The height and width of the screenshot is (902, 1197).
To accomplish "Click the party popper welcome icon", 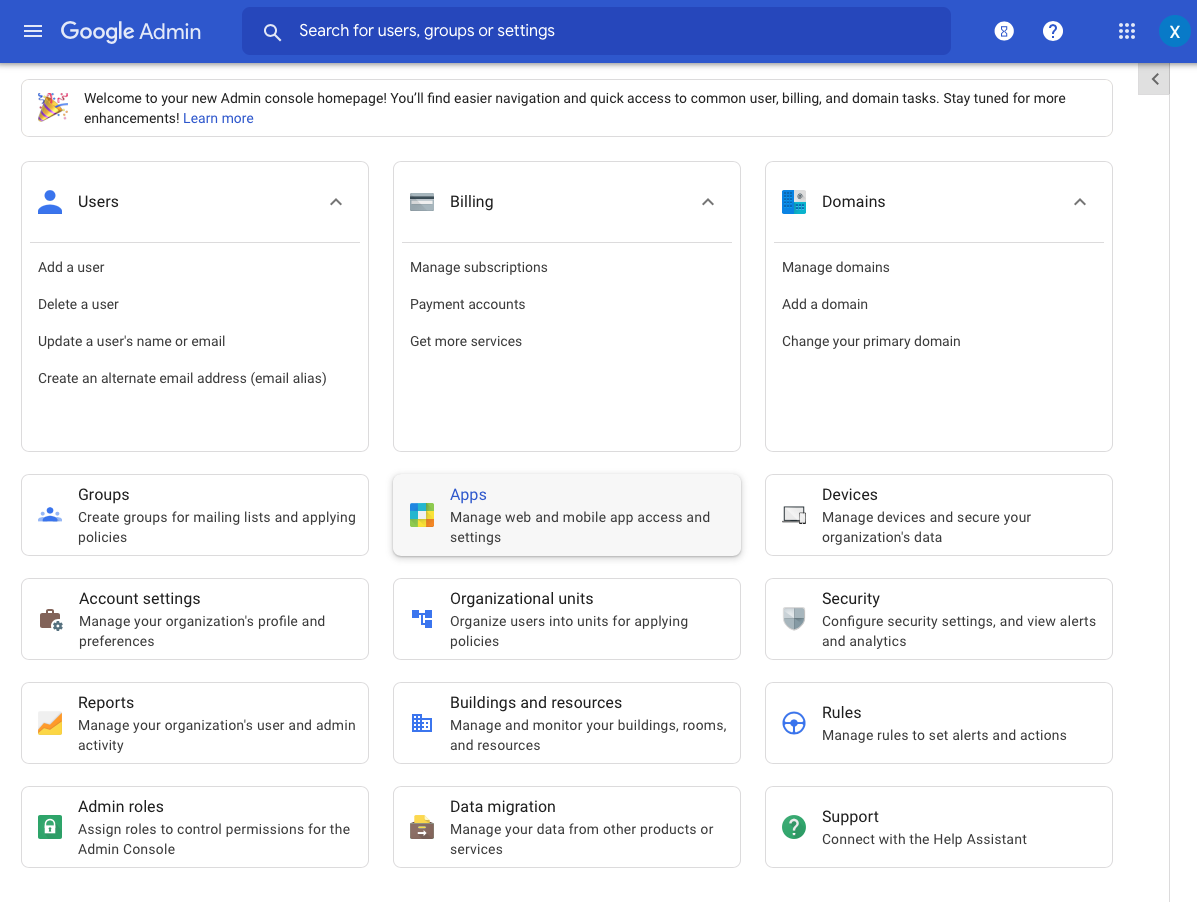I will [x=53, y=107].
